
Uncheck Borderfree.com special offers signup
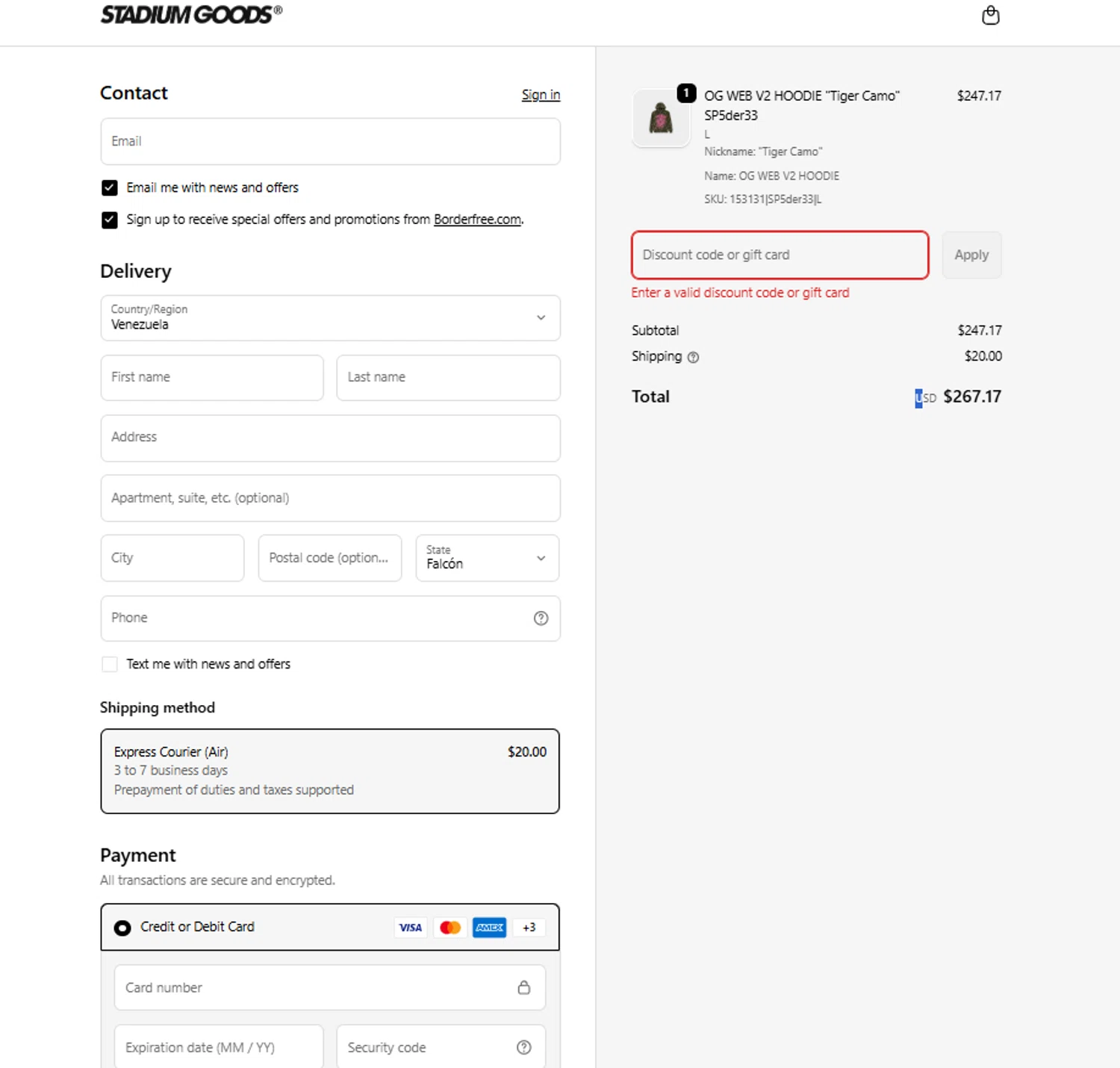tap(110, 220)
